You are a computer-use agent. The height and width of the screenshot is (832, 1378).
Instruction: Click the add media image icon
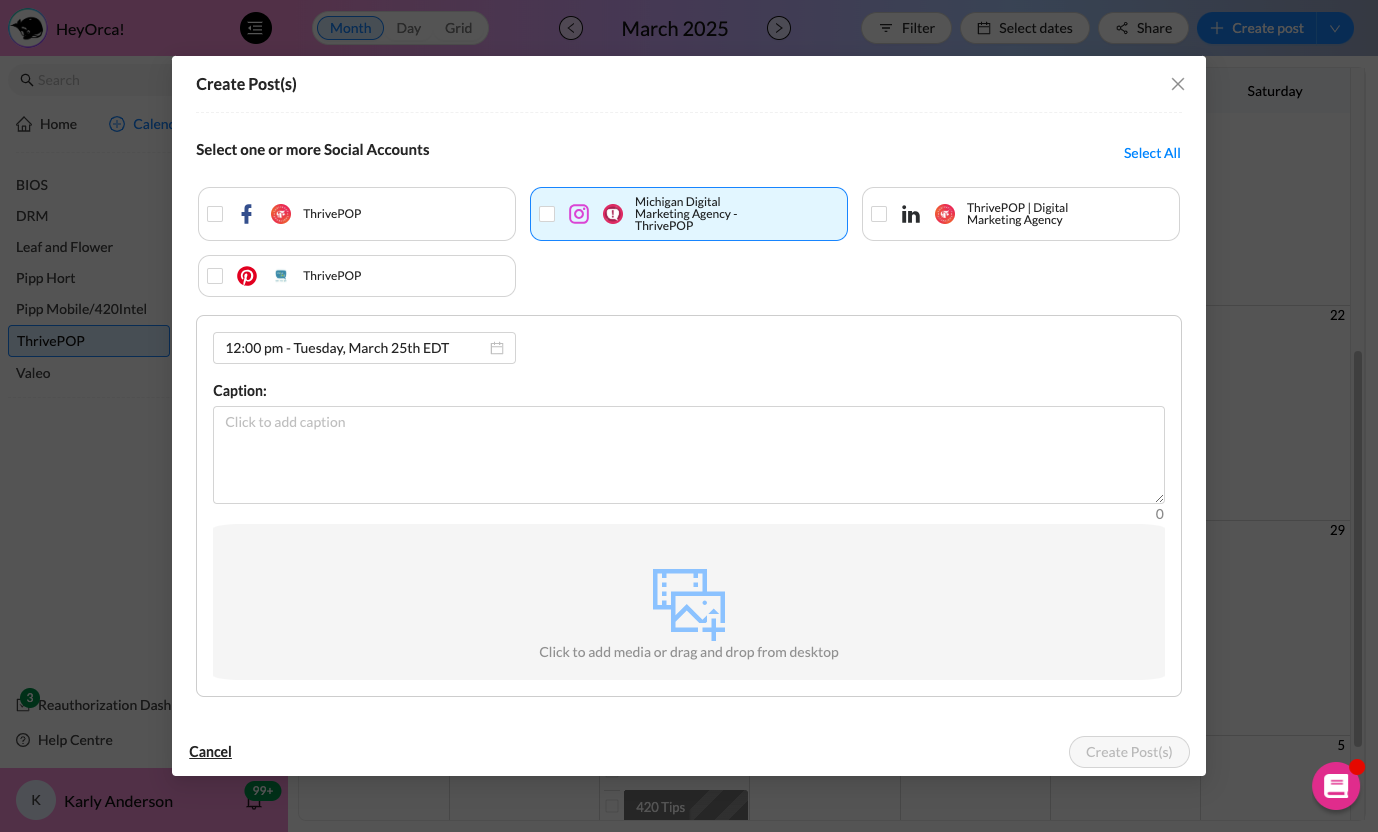click(x=689, y=604)
